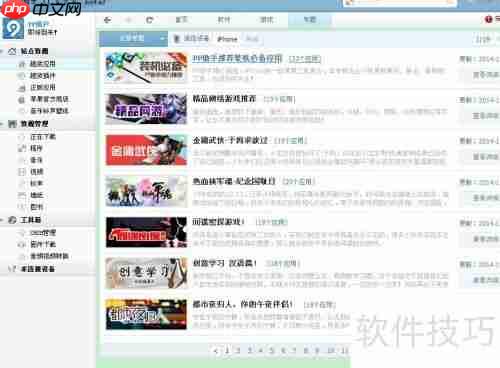Open 正版应用 in the sidebar
This screenshot has height=368, width=500.
[43, 88]
